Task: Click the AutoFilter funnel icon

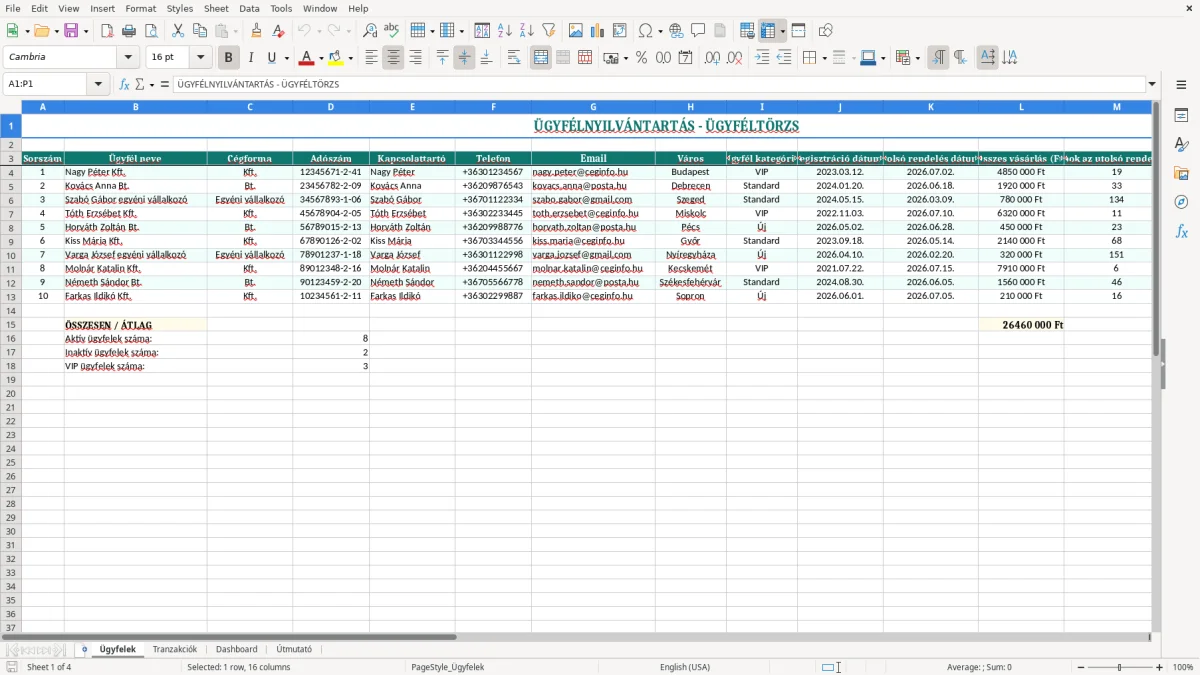Action: 549,31
